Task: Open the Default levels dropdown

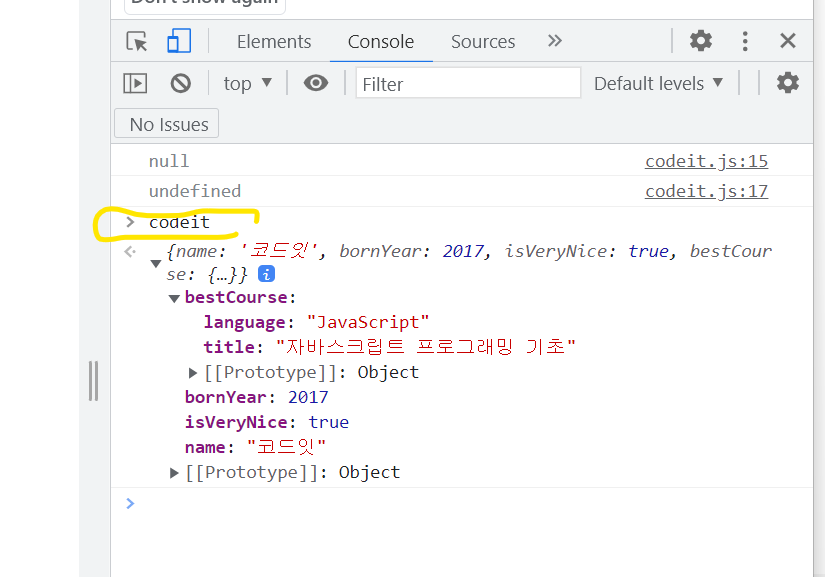Action: [x=658, y=83]
